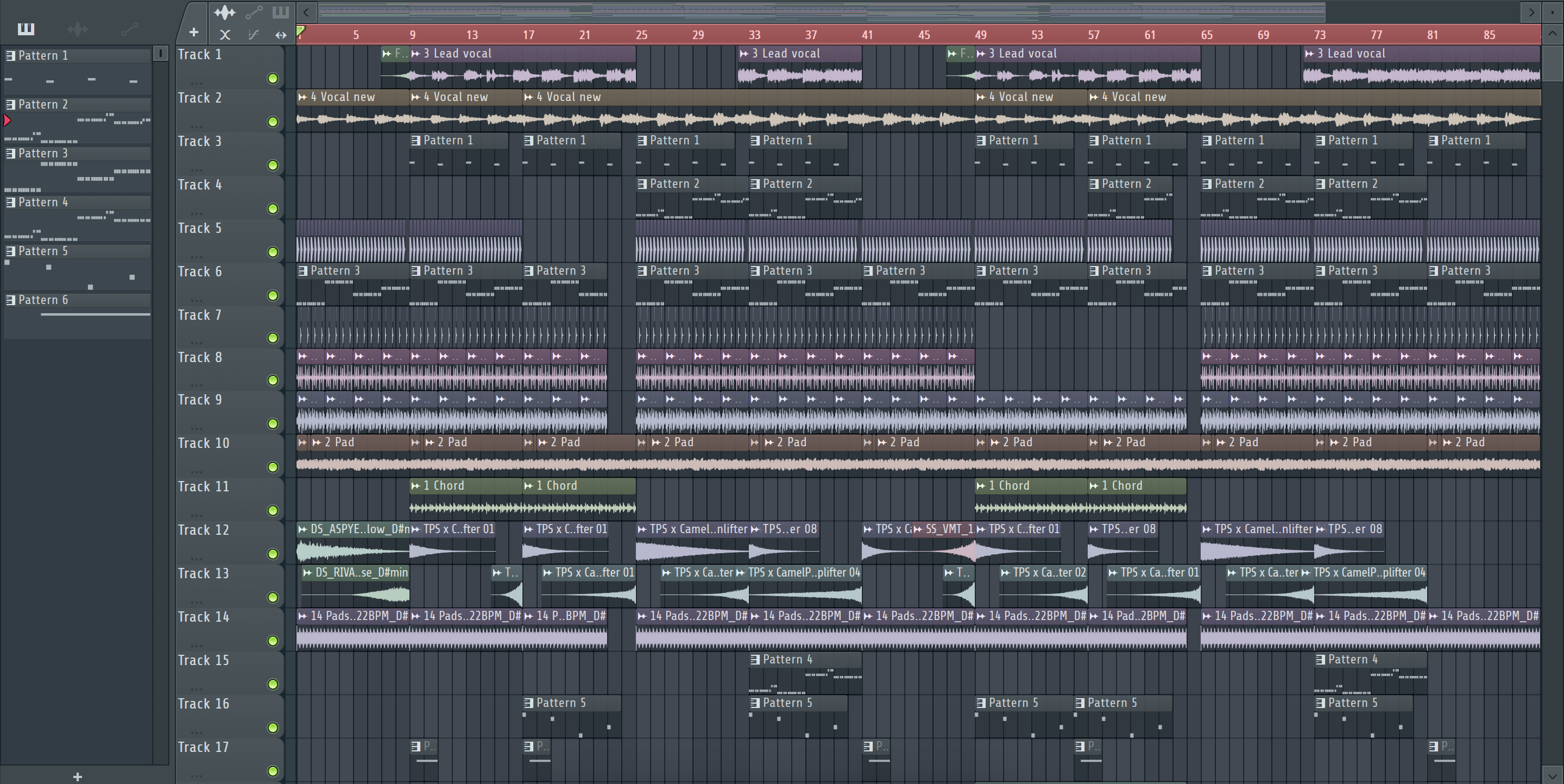This screenshot has height=784, width=1564.
Task: Focus audio clips with the waveform icon
Action: point(225,12)
